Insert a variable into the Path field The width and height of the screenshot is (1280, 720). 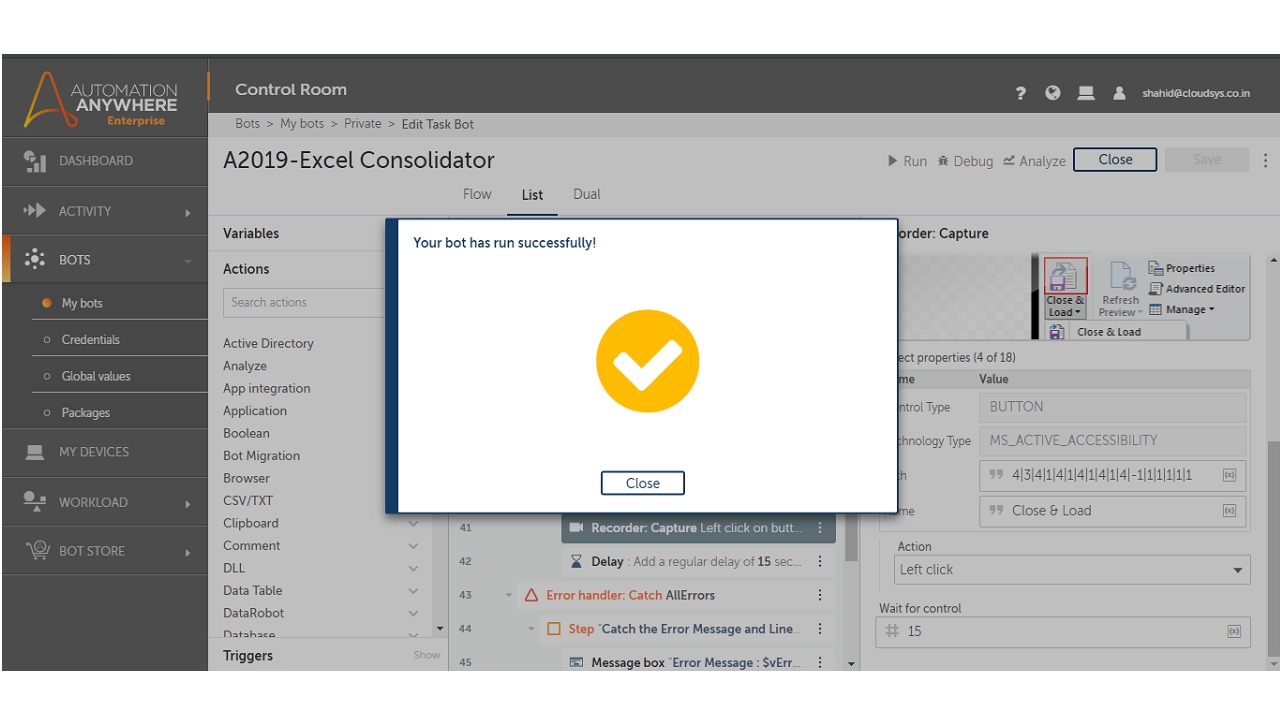point(1230,475)
